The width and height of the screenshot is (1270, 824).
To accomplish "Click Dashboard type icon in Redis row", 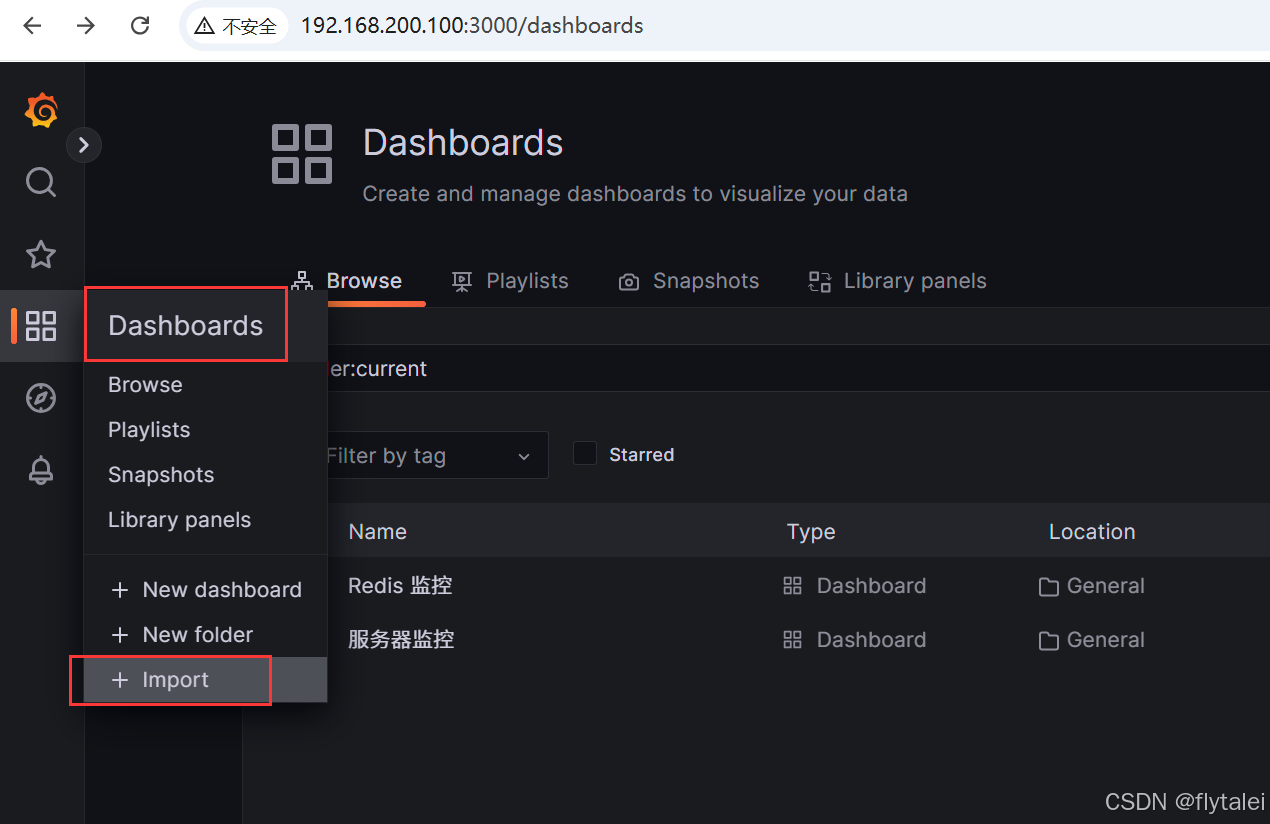I will pos(792,586).
